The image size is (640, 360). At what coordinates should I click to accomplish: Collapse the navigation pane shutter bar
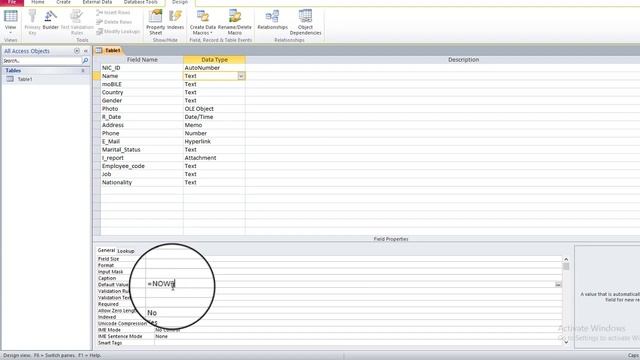tap(86, 51)
